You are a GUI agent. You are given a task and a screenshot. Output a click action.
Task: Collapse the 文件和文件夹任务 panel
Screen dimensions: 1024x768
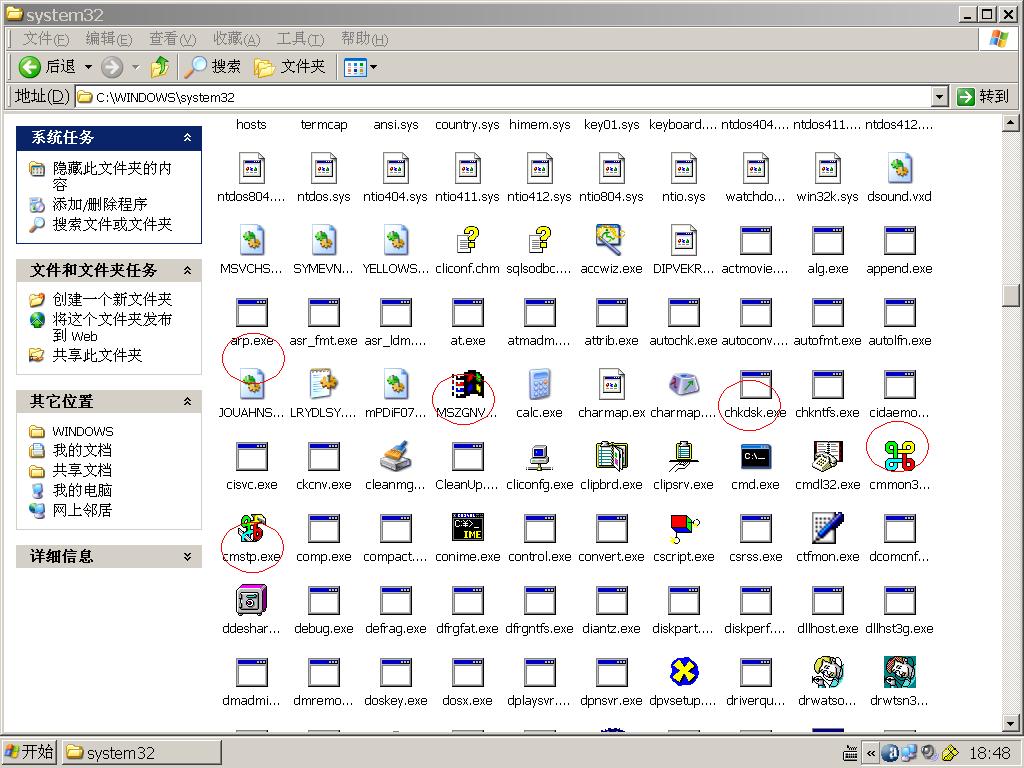pyautogui.click(x=187, y=270)
